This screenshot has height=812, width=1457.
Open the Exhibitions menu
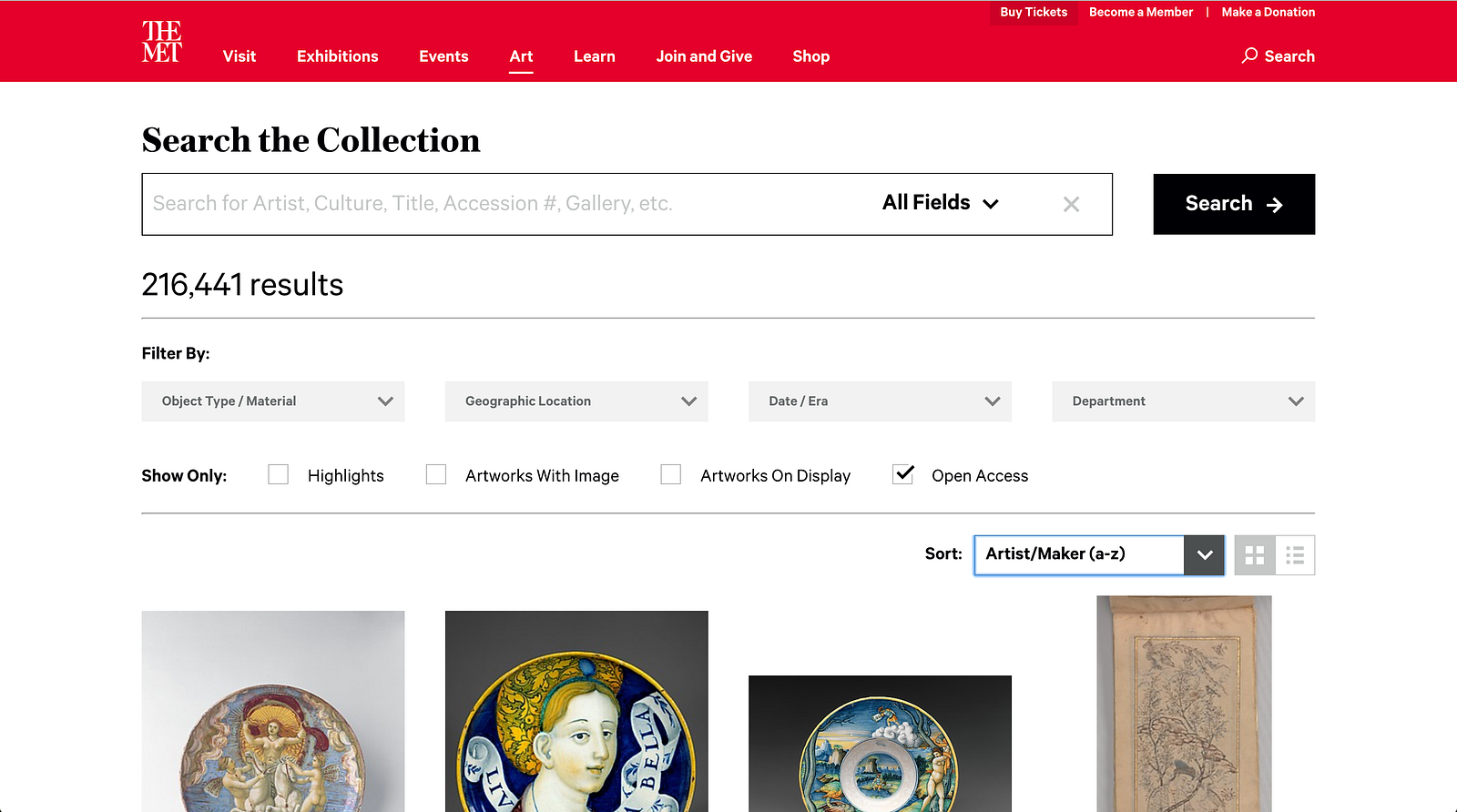338,56
